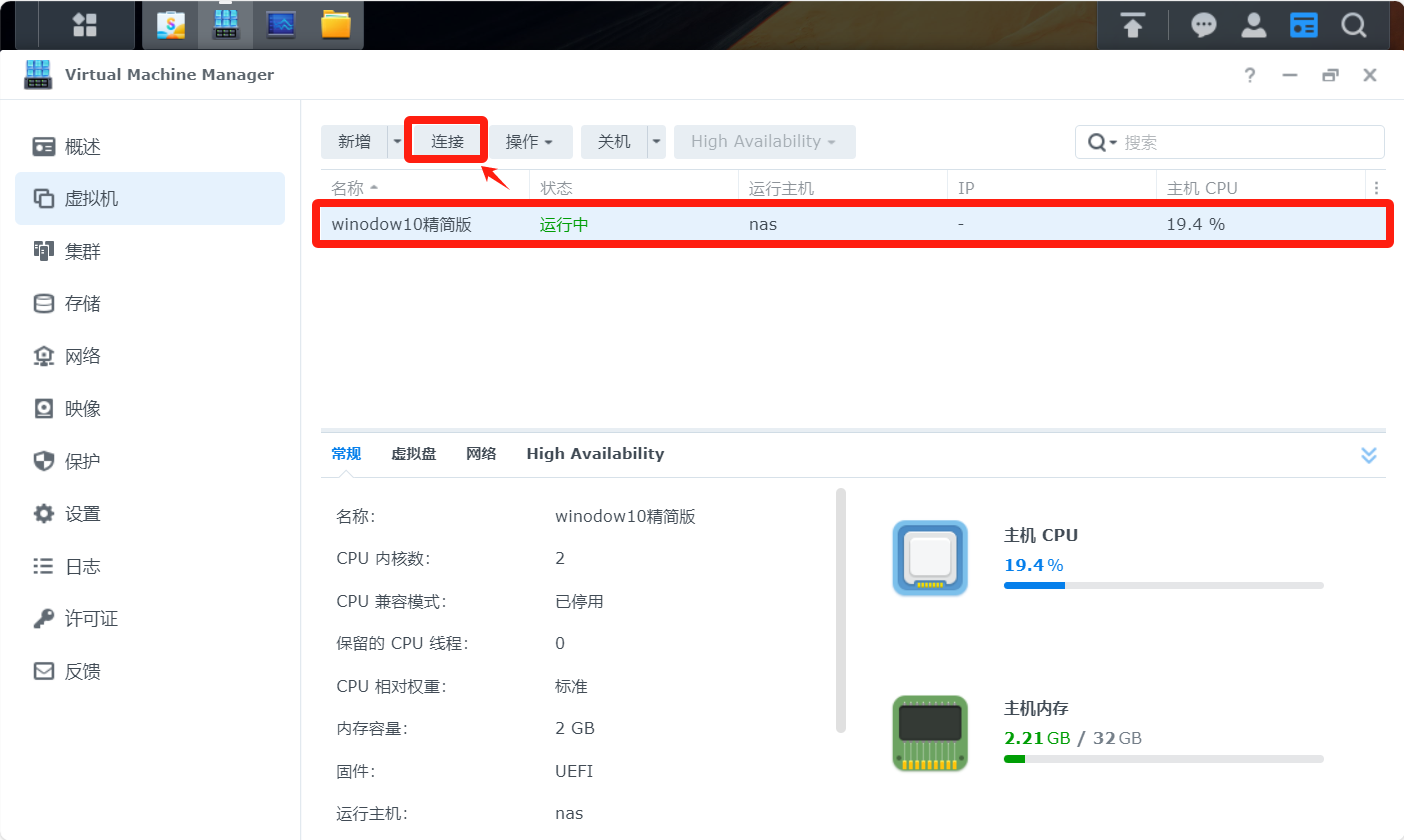Open the Synology main menu grid icon

(x=84, y=25)
